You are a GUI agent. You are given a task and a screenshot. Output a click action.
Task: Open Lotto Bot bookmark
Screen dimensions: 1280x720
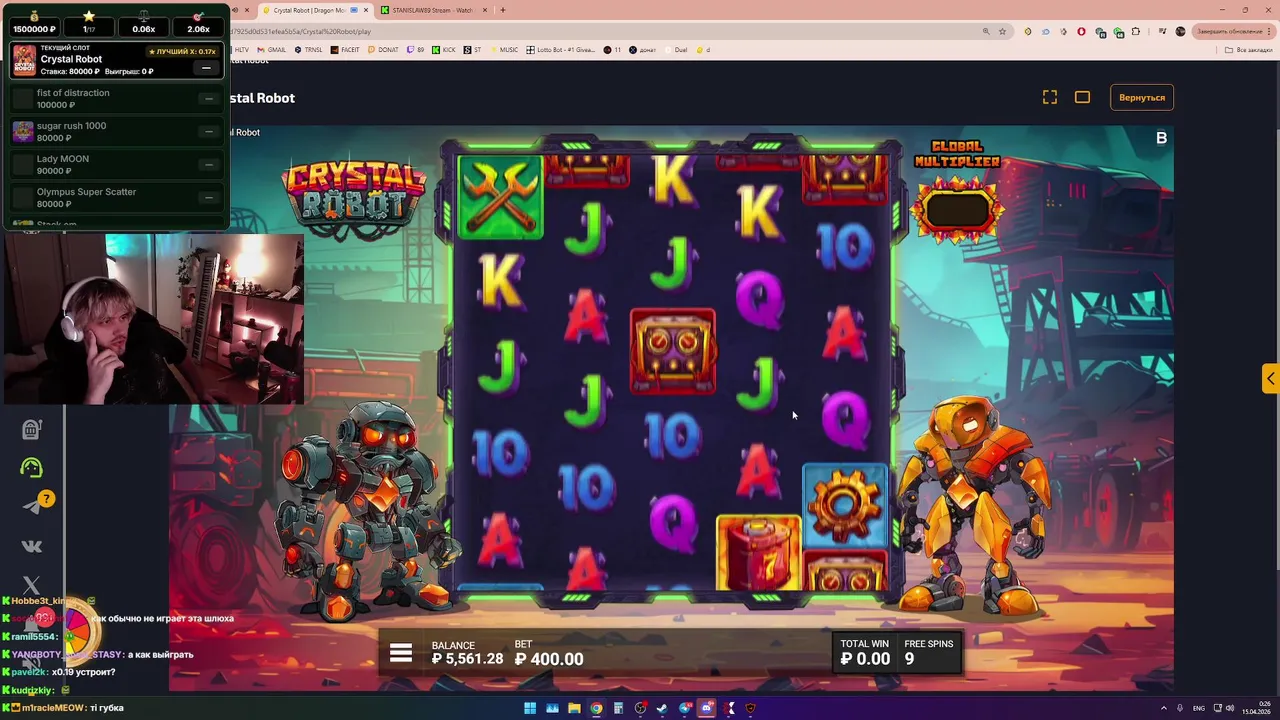563,49
